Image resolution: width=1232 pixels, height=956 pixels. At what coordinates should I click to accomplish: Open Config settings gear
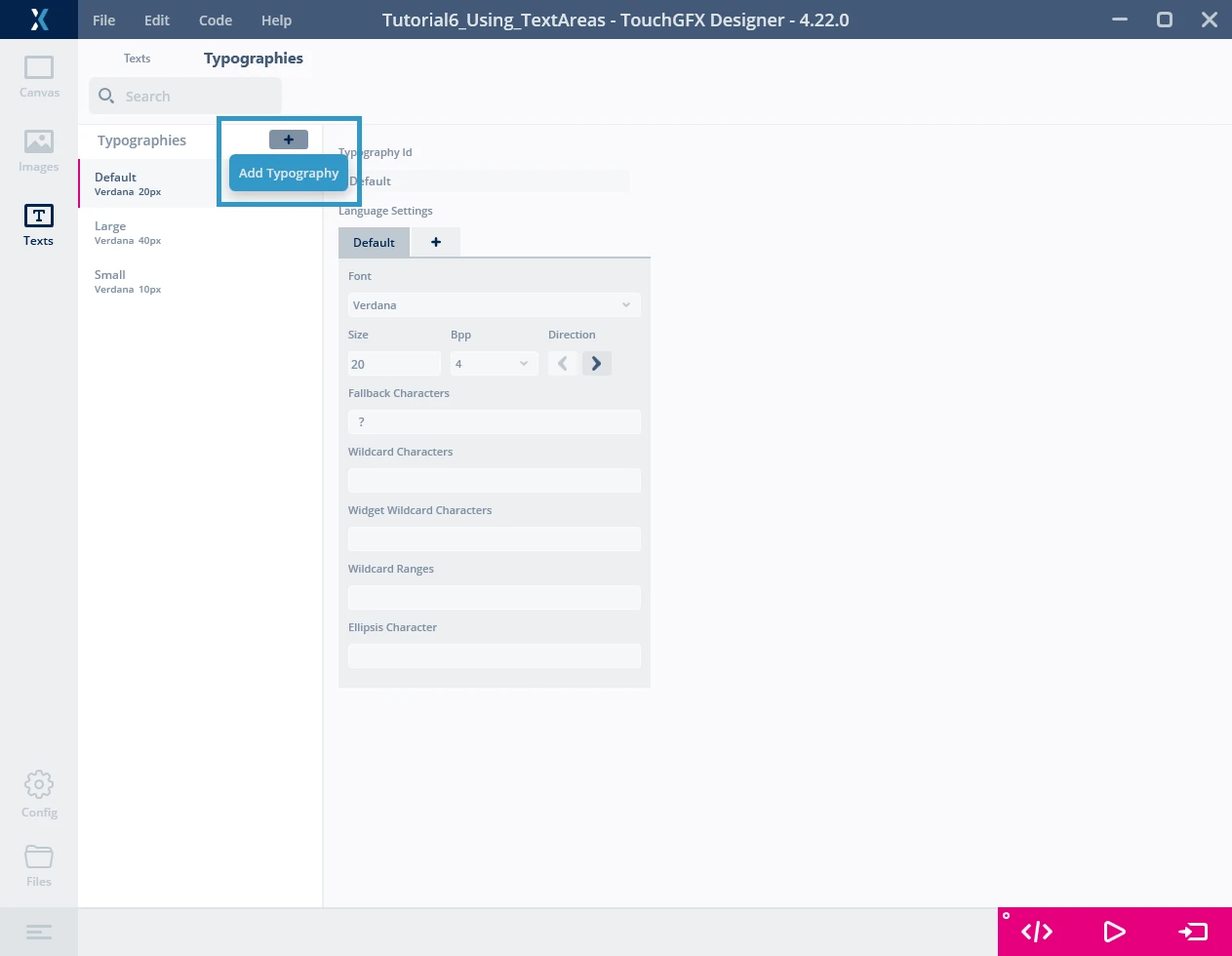(x=39, y=794)
